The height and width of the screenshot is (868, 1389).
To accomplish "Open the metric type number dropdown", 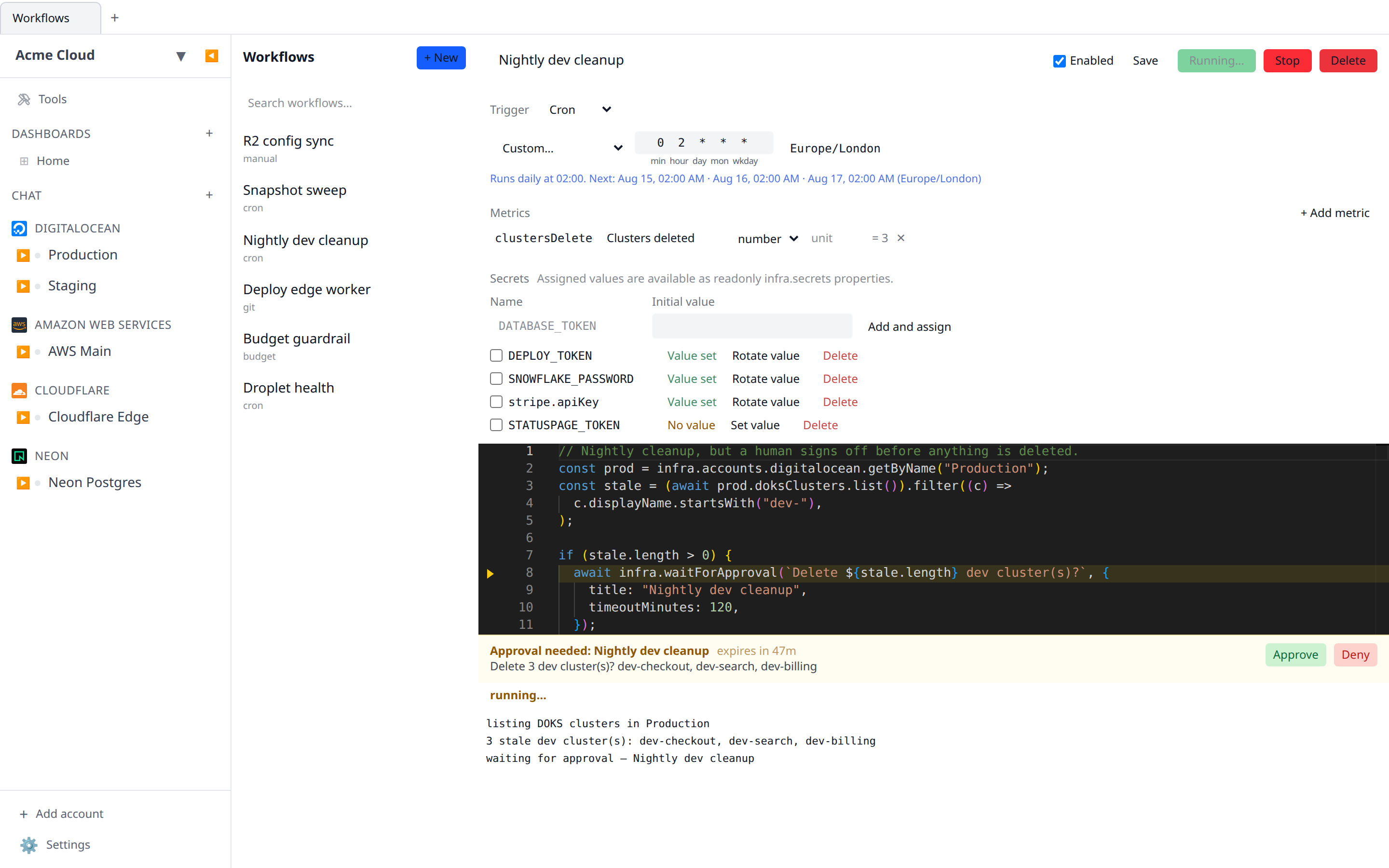I will [x=768, y=239].
